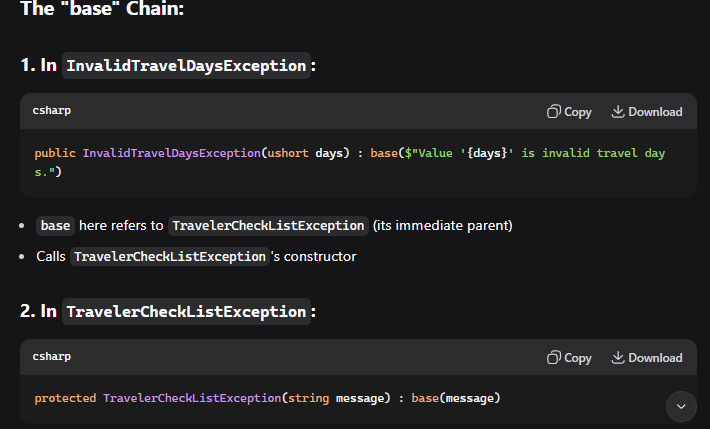This screenshot has width=710, height=429.
Task: Click the green interpolated string in the first code block
Action: tap(529, 153)
